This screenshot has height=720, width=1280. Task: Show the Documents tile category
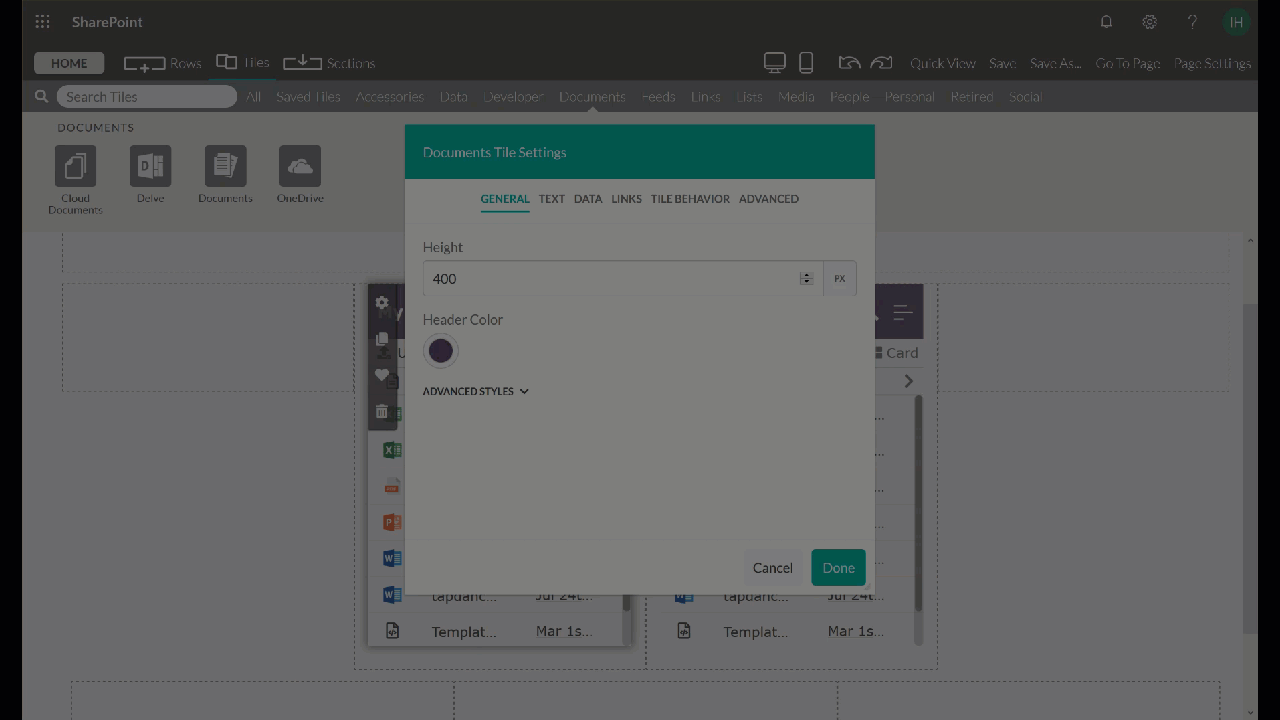[x=592, y=97]
